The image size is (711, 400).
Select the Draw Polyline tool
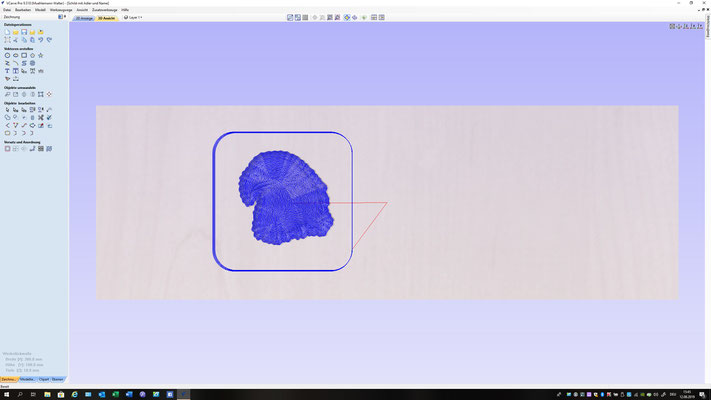(x=7, y=63)
